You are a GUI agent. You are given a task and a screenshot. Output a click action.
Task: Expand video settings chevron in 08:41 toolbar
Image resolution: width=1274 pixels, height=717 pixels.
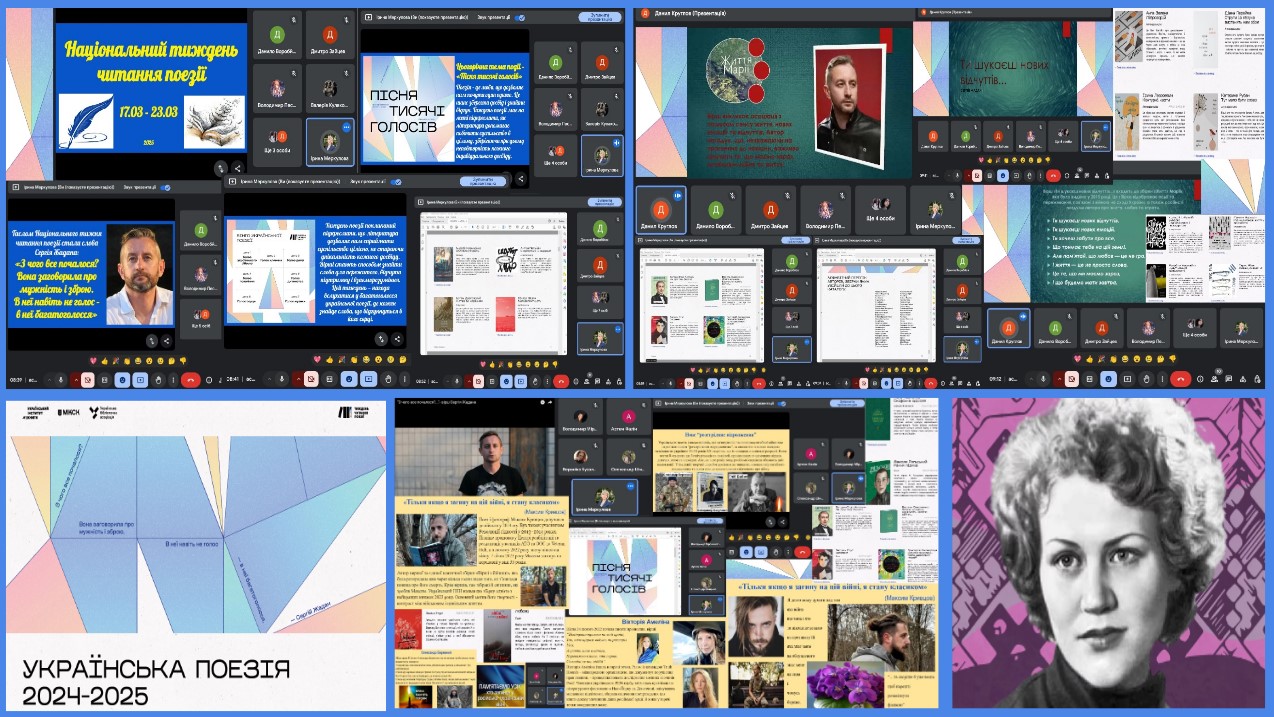(298, 380)
